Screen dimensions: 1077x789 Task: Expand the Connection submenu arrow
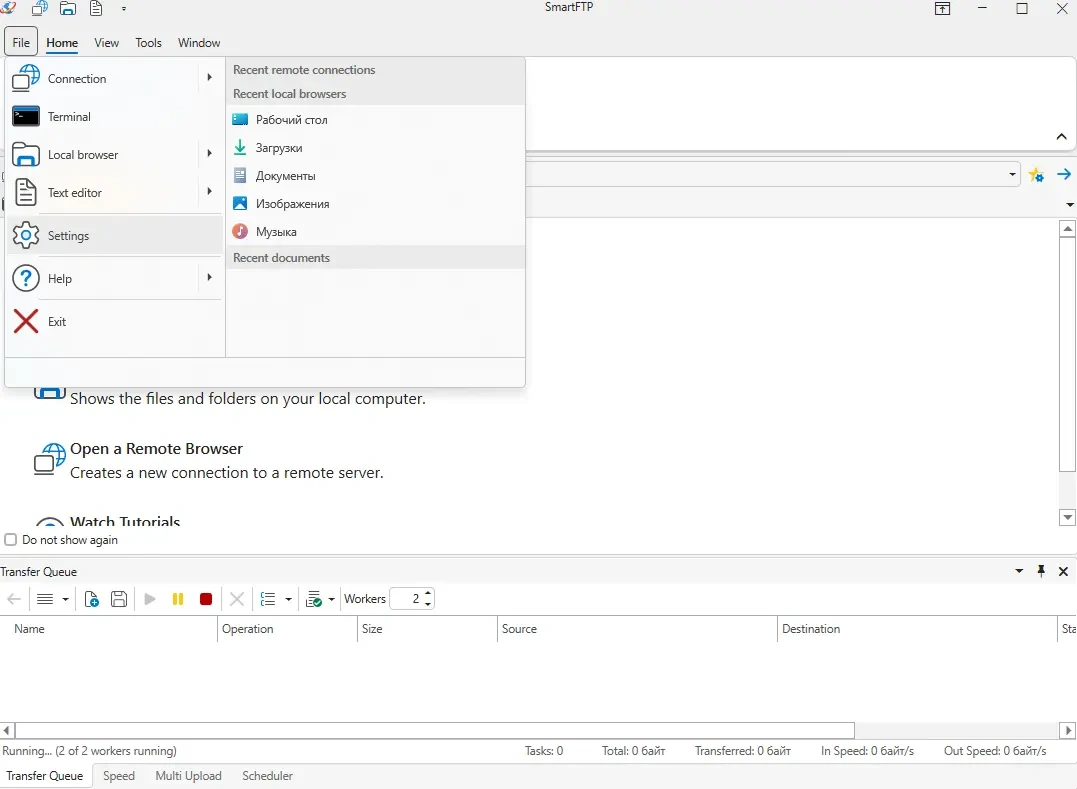(x=209, y=78)
